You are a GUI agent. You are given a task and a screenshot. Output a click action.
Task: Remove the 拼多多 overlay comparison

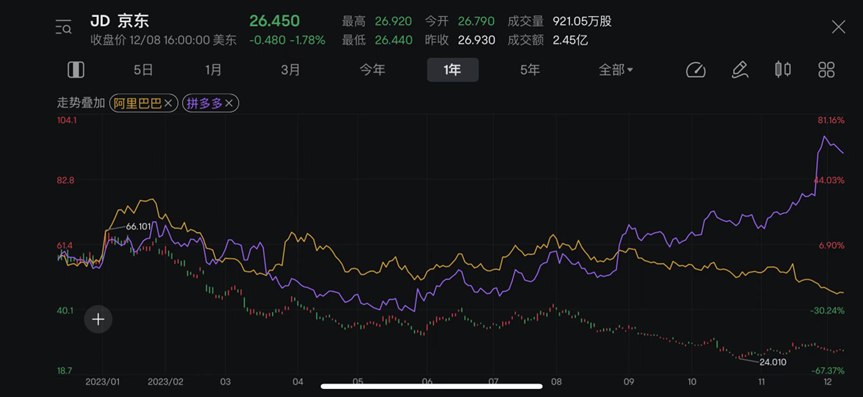click(229, 103)
